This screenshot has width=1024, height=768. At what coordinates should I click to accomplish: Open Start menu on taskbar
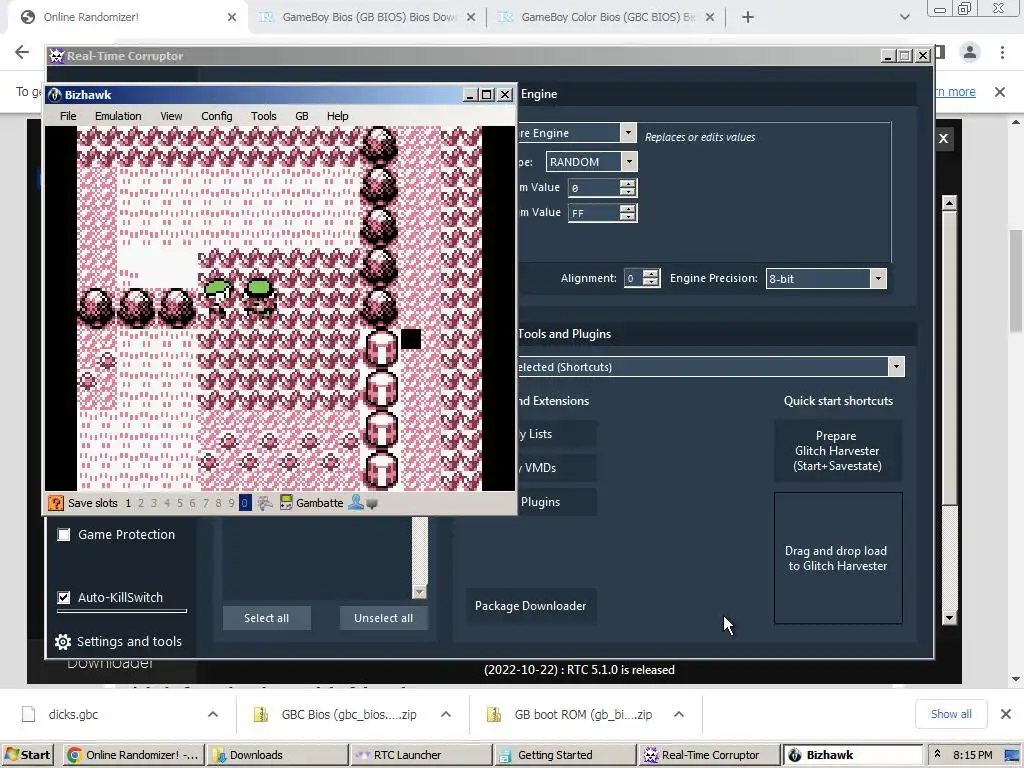point(27,755)
